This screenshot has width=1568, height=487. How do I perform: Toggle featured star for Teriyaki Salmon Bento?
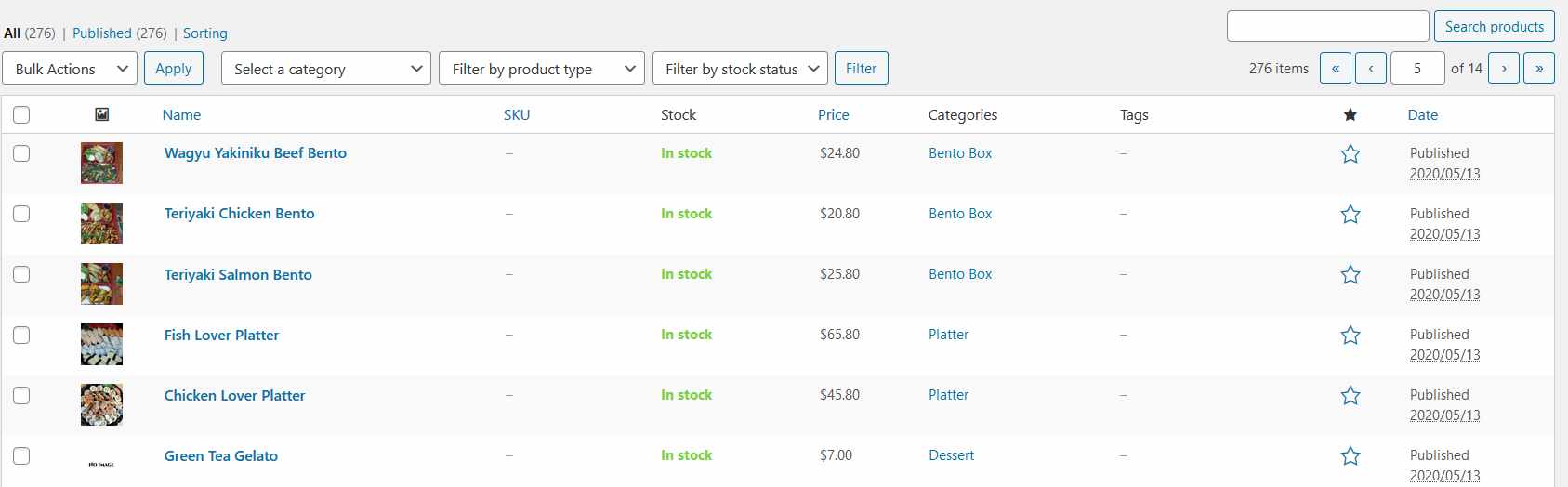(1350, 275)
